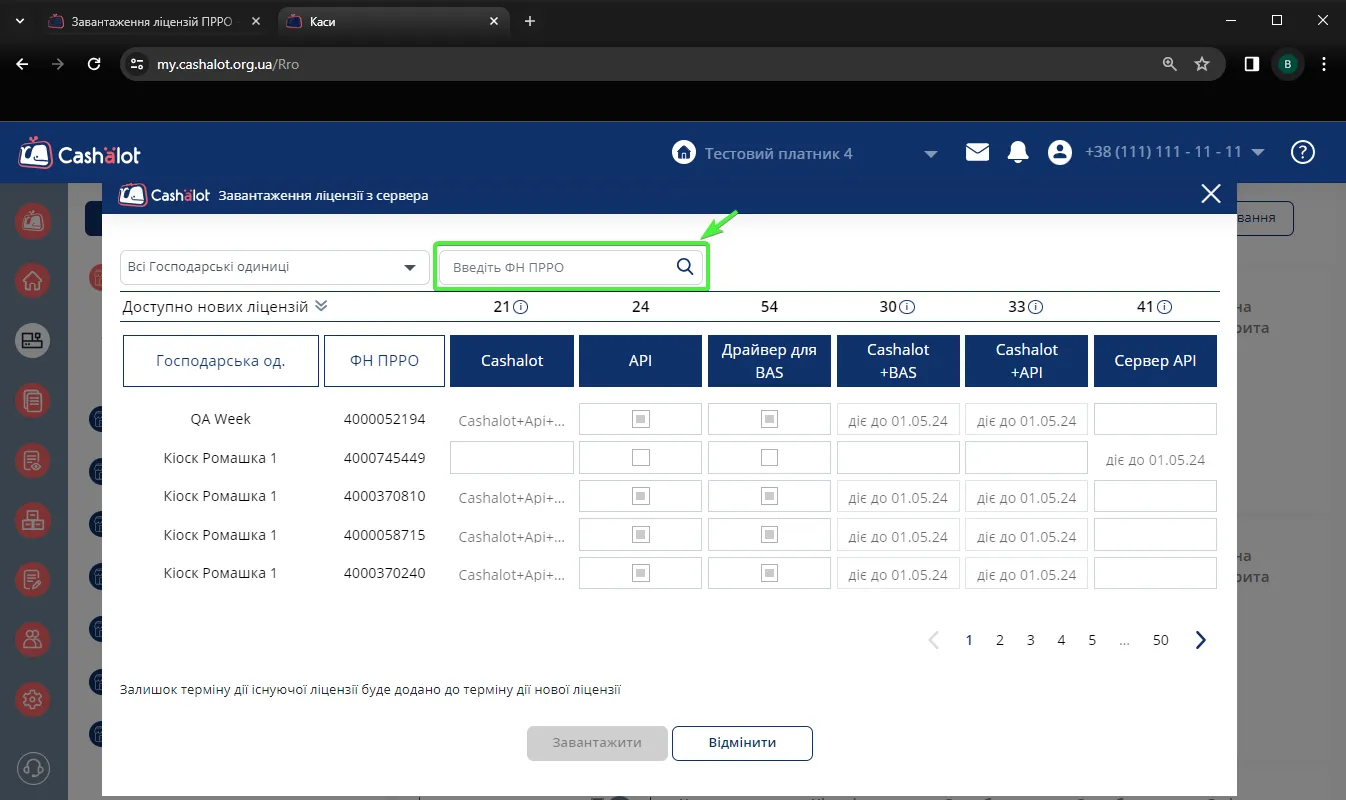Open the users sidebar icon
This screenshot has width=1346, height=800.
33,638
